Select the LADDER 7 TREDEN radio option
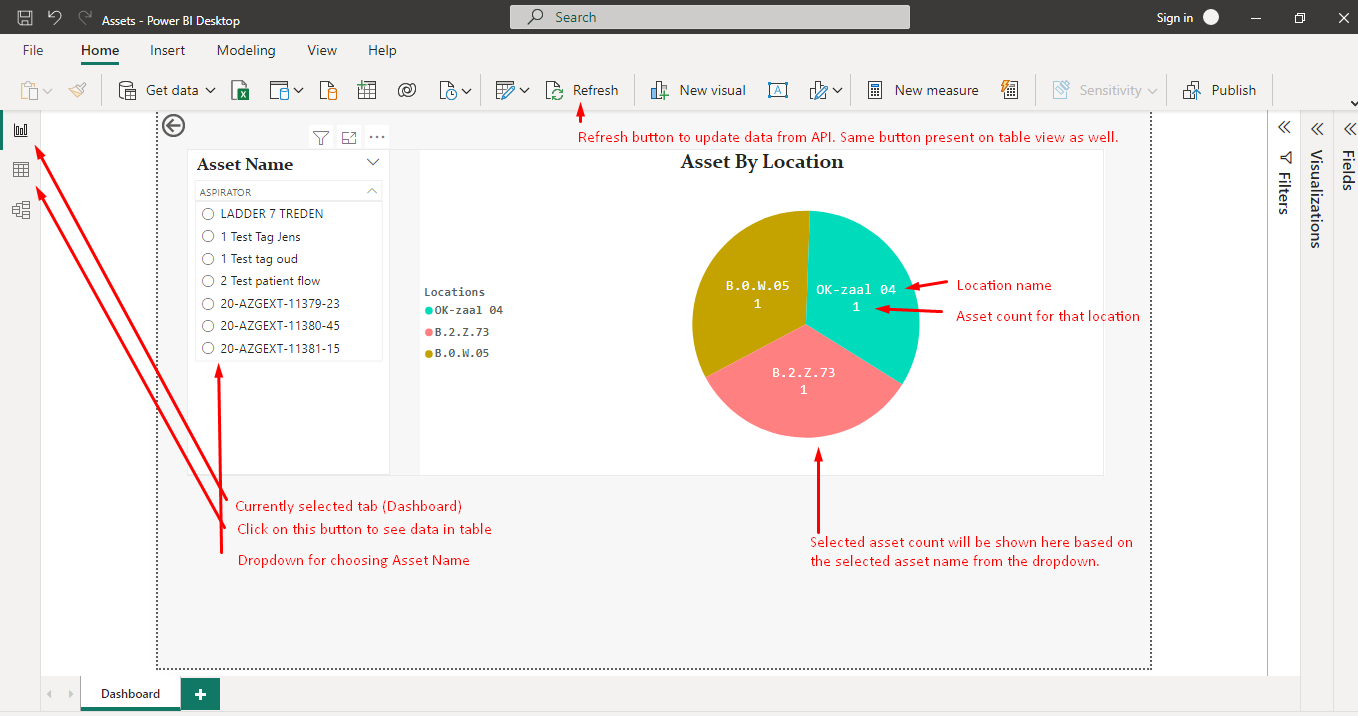Viewport: 1358px width, 716px height. pyautogui.click(x=208, y=214)
